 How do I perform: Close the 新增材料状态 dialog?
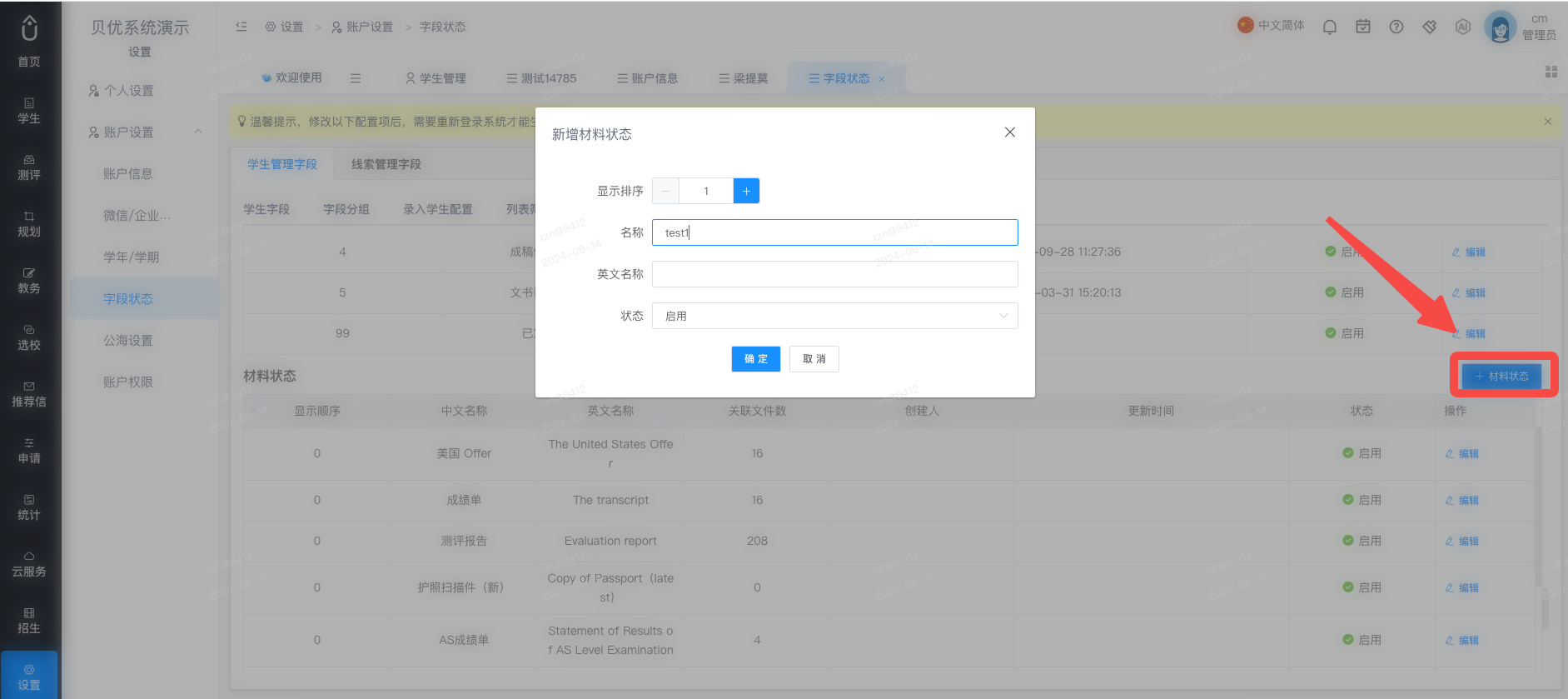[1010, 132]
